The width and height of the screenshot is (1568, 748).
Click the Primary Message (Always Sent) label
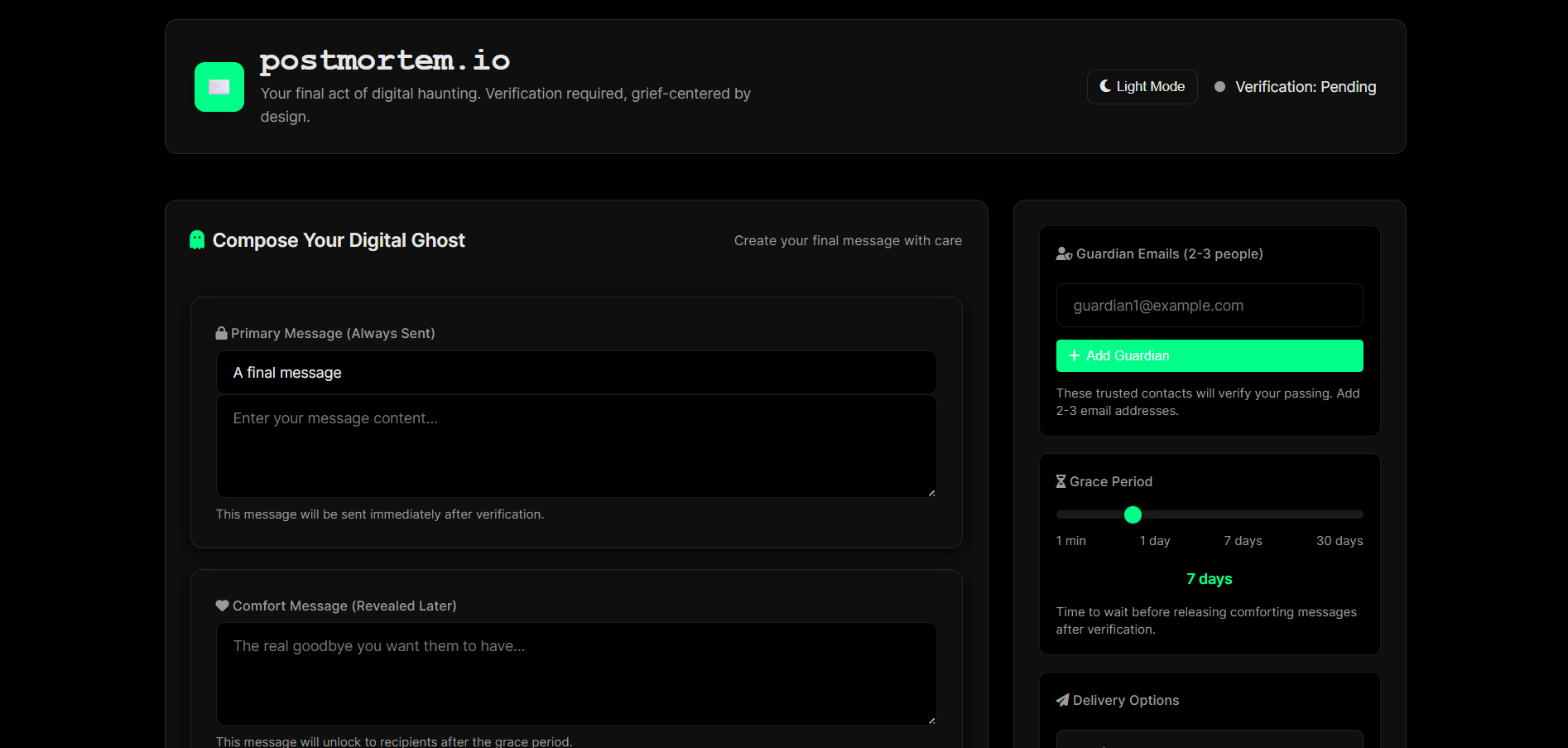333,333
